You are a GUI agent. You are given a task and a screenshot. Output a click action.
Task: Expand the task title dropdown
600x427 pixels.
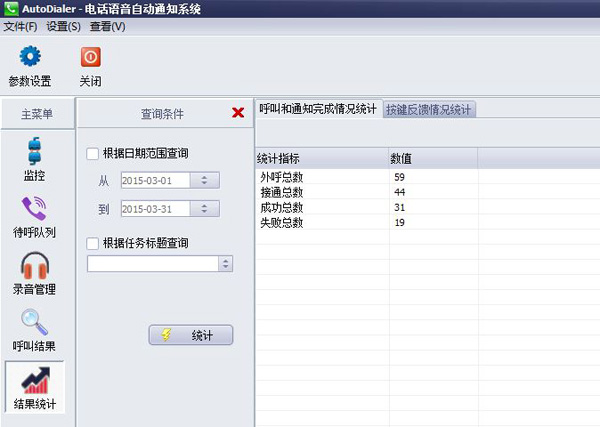tap(225, 264)
